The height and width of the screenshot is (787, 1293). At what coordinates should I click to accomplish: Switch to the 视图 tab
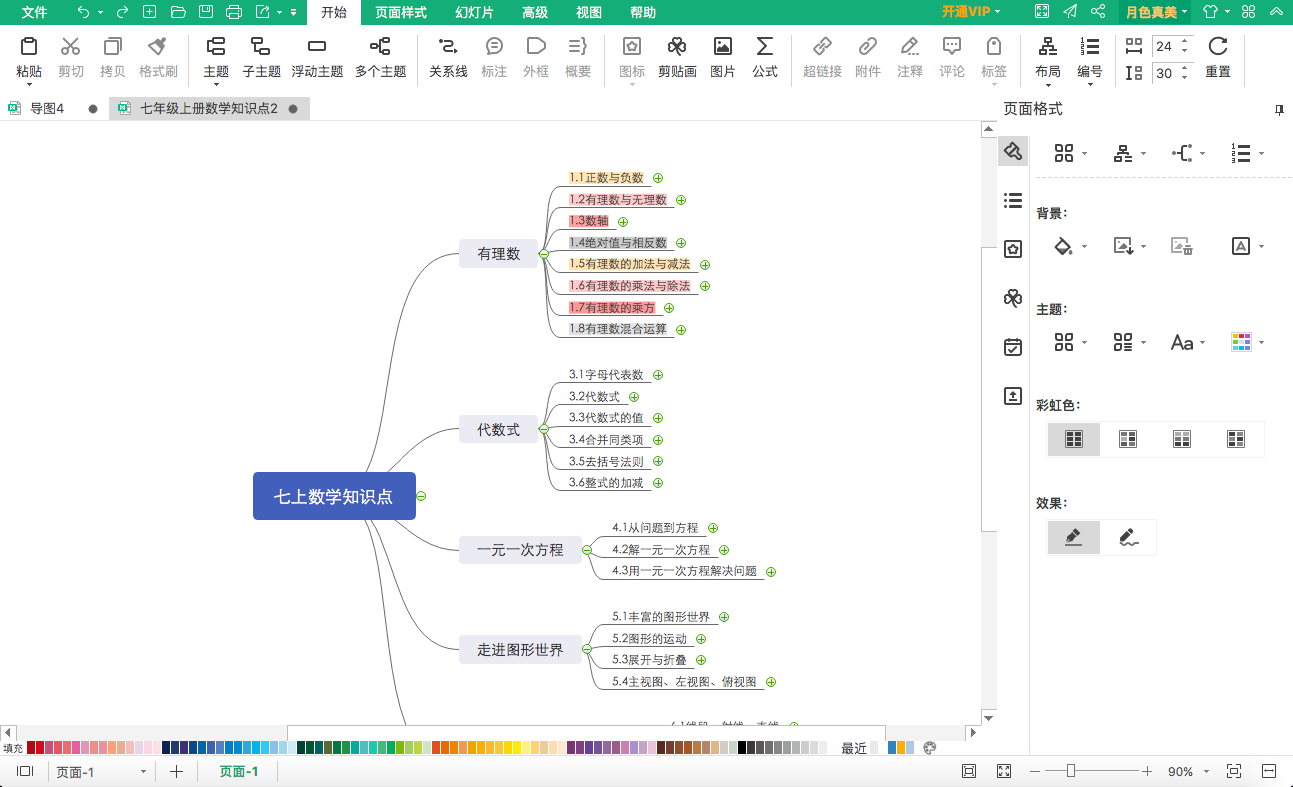(x=589, y=12)
